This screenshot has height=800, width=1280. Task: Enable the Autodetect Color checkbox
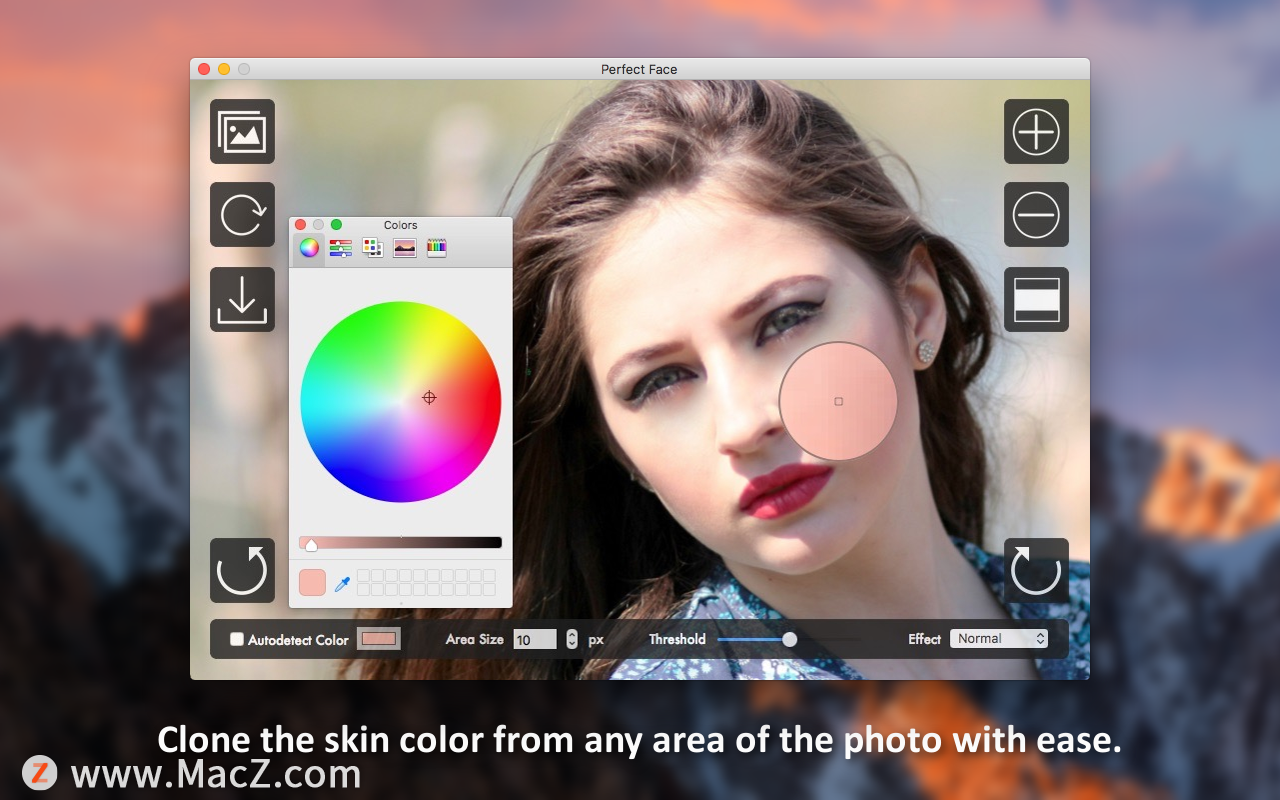tap(237, 639)
